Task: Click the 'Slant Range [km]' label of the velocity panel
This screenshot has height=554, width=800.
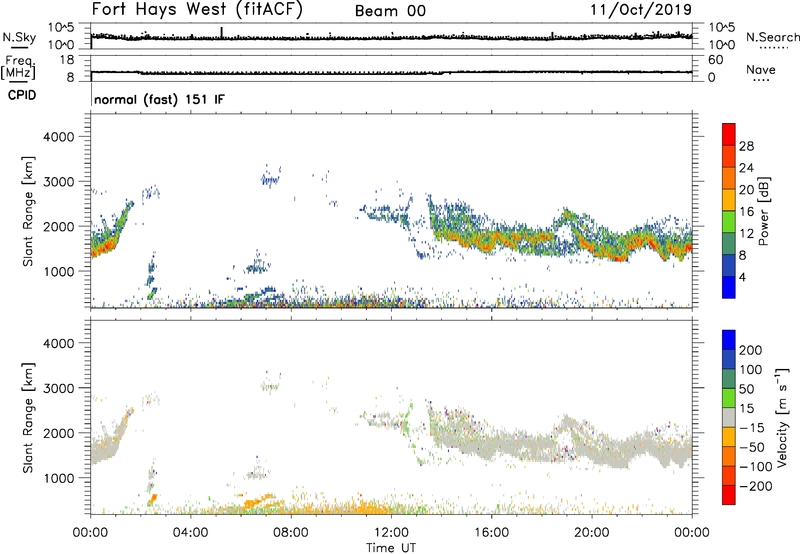Action: [28, 418]
